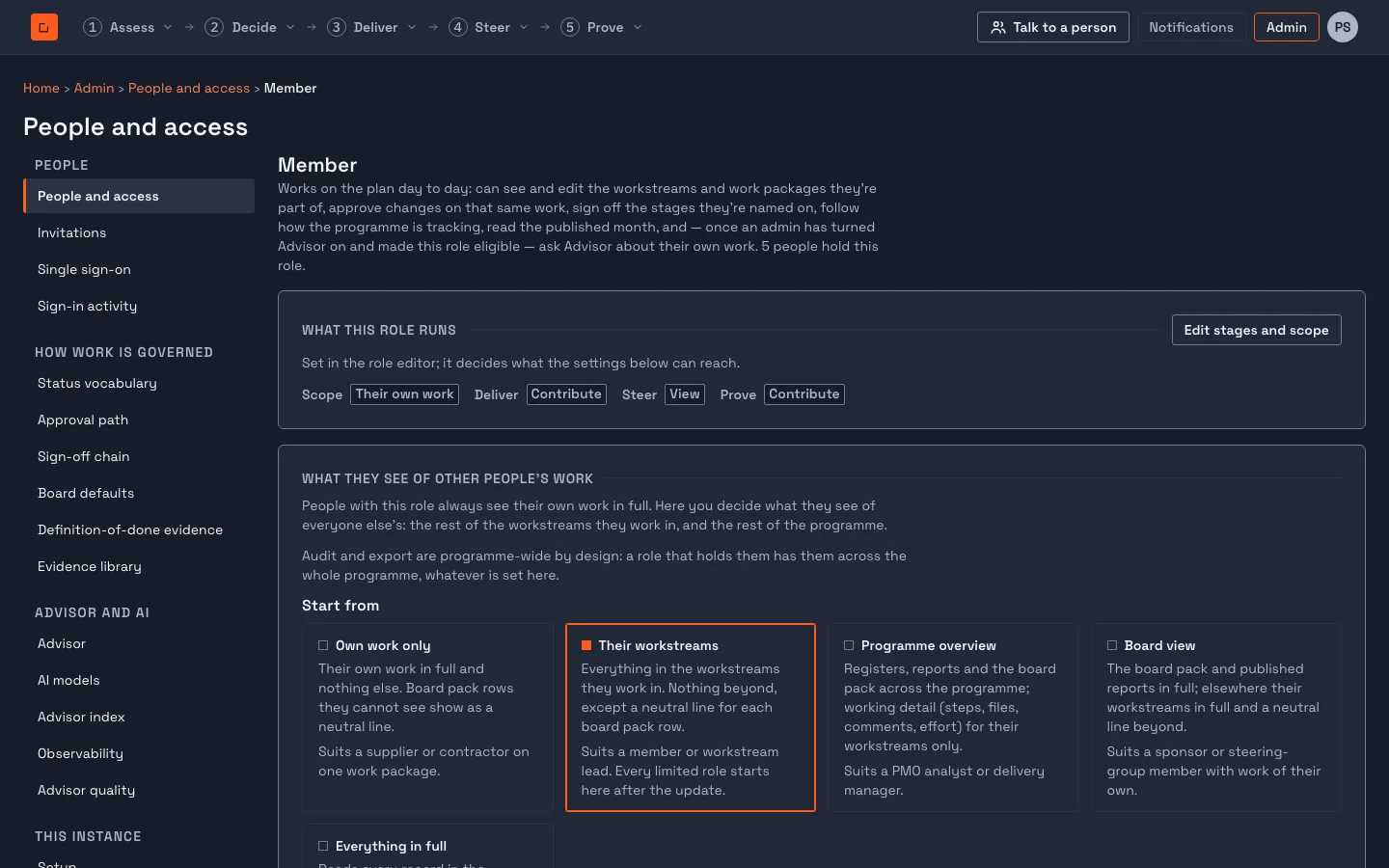Open AI models settings
This screenshot has width=1389, height=868.
(139, 680)
